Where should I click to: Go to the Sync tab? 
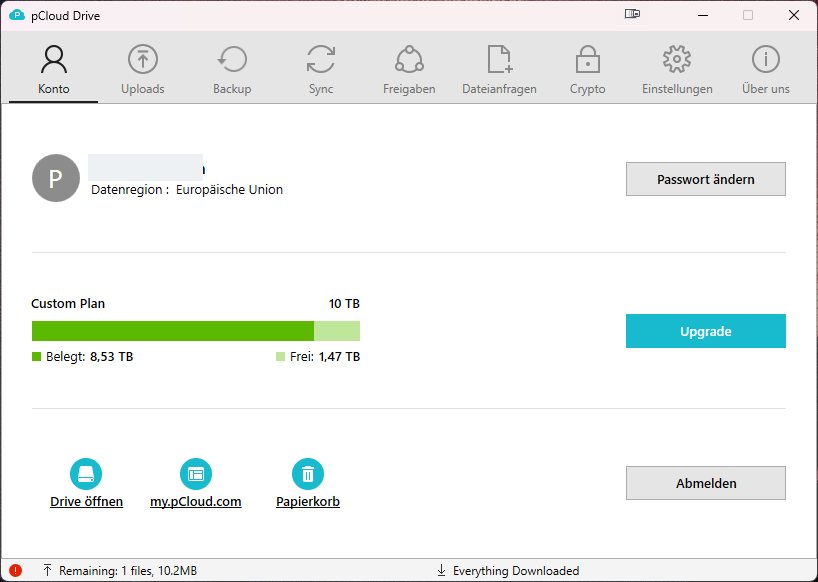(321, 70)
